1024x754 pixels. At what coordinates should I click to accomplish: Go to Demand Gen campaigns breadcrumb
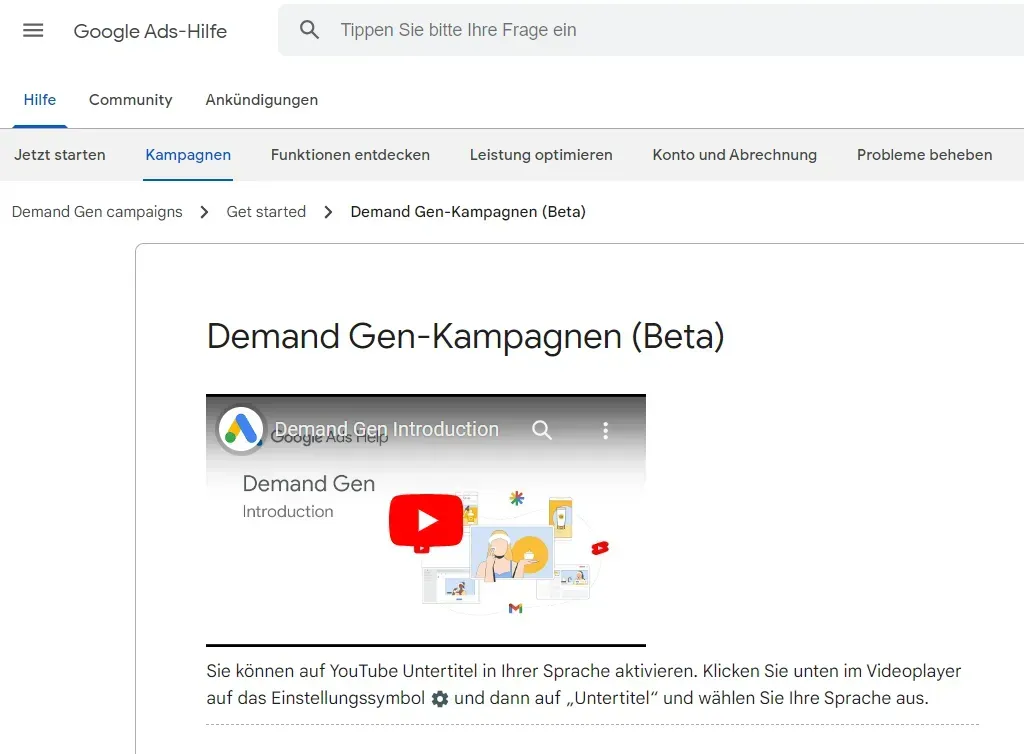tap(97, 212)
